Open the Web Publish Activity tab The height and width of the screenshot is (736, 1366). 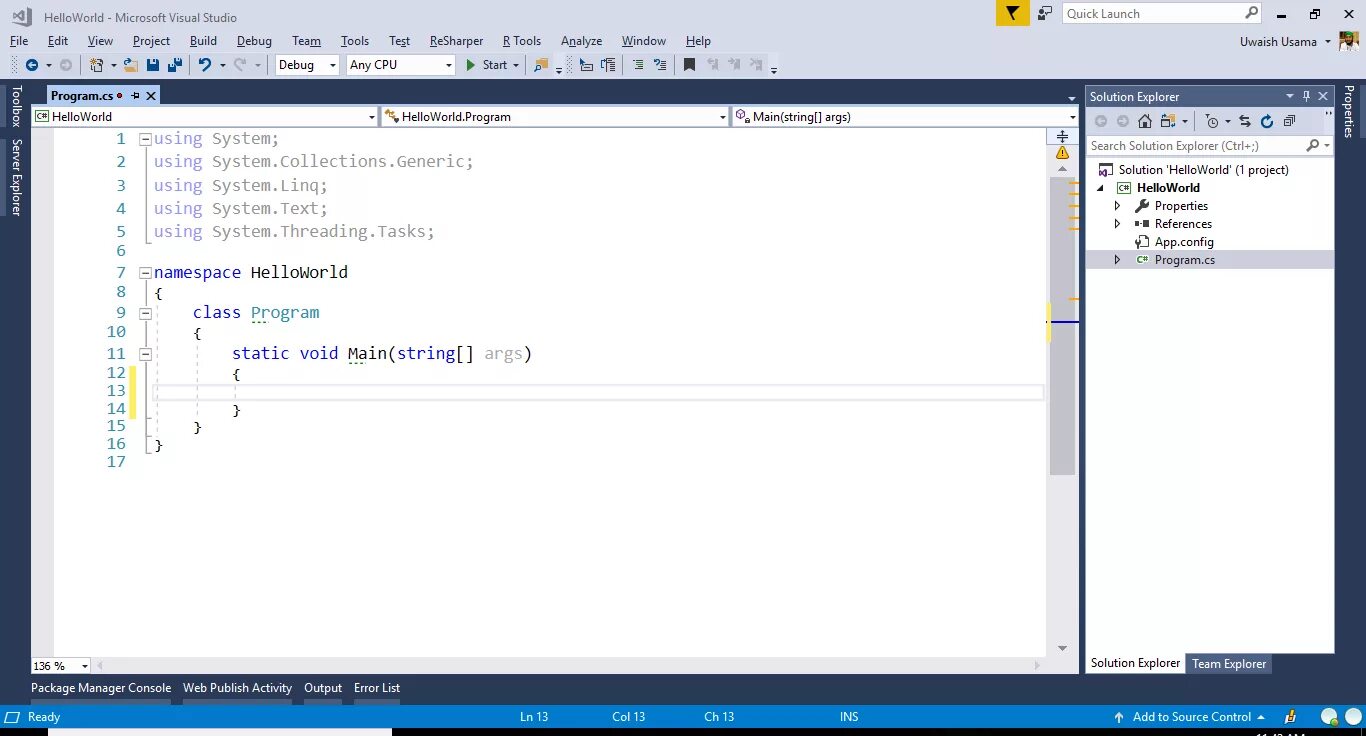pos(237,688)
